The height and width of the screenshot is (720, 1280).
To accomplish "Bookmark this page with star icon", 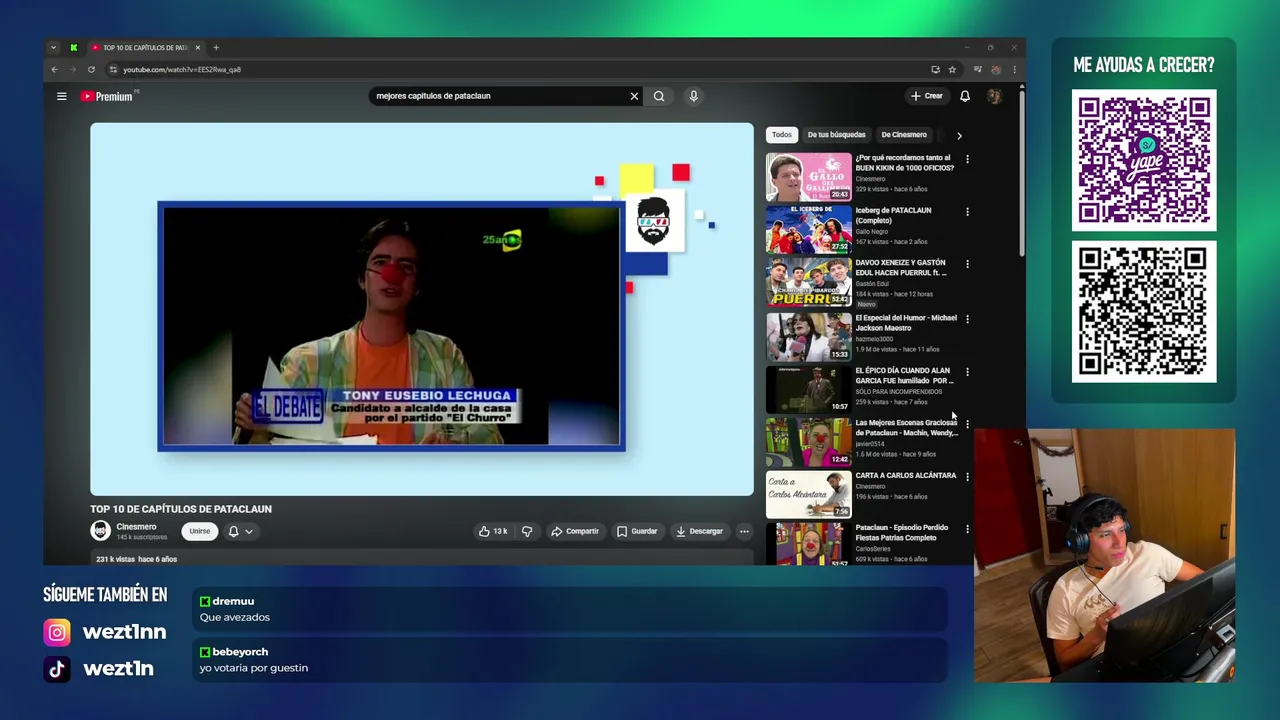I will click(952, 69).
